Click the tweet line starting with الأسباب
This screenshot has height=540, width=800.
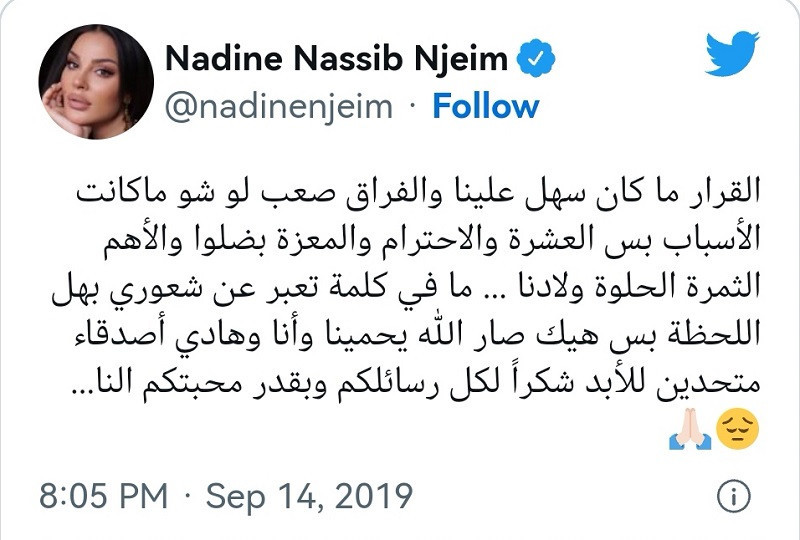[x=432, y=240]
